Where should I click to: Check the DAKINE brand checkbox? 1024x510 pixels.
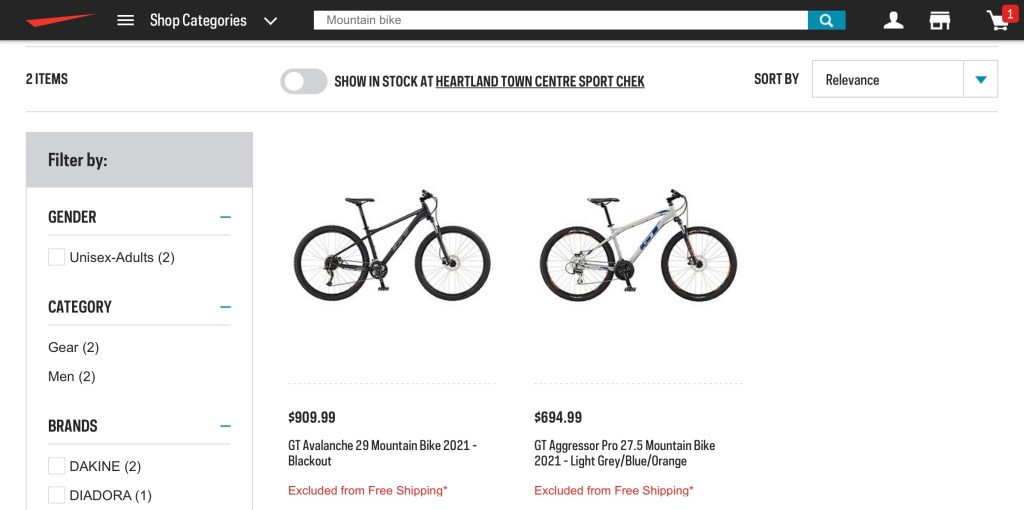coord(57,466)
